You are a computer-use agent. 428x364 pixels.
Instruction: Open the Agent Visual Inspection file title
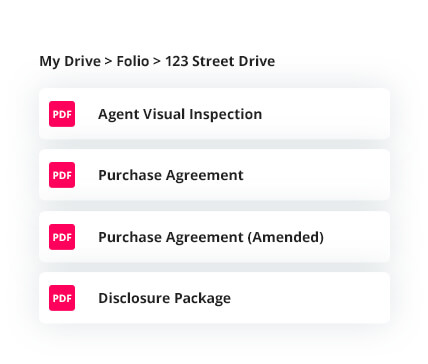click(x=180, y=114)
